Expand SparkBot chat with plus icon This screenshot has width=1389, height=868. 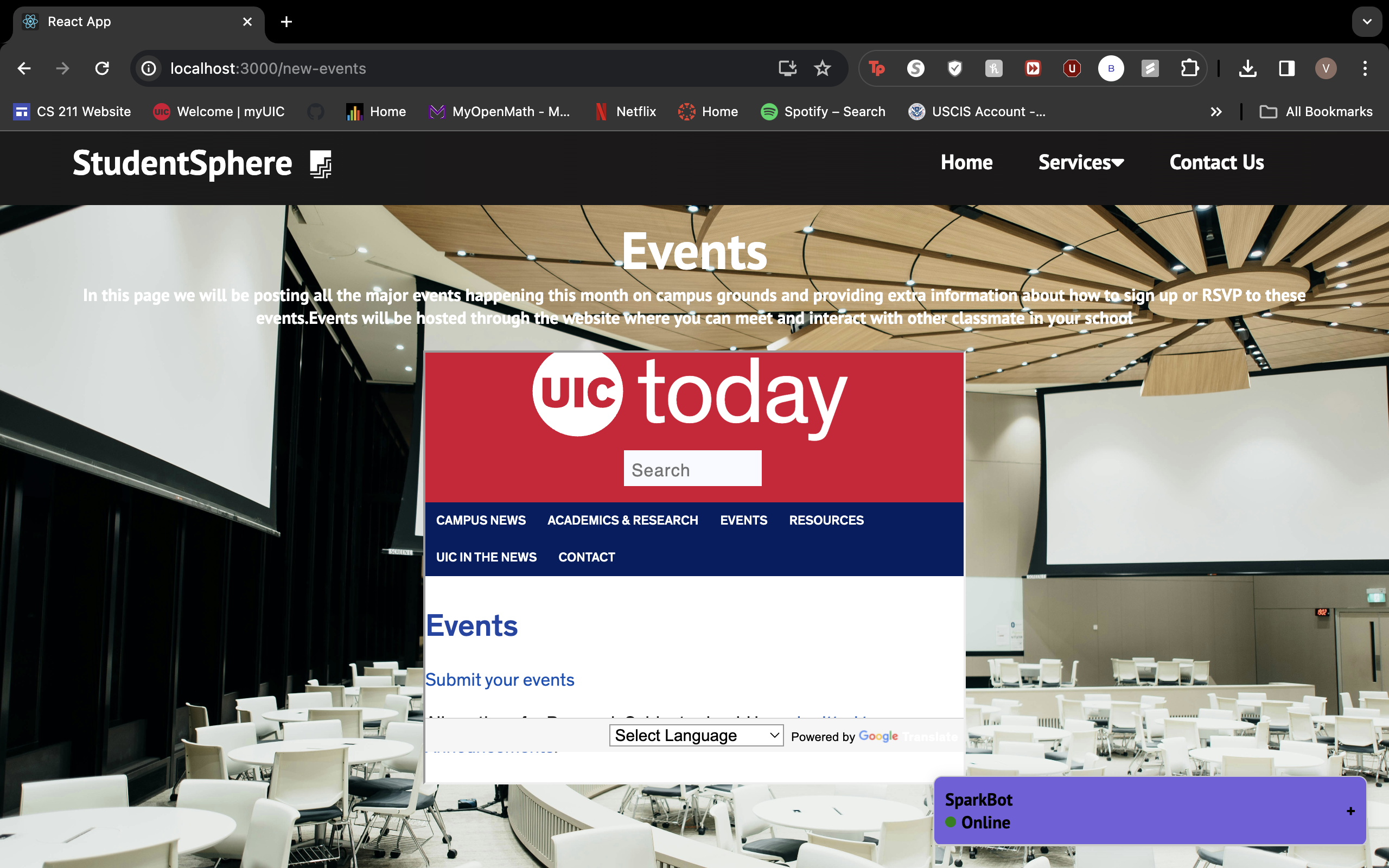1350,810
